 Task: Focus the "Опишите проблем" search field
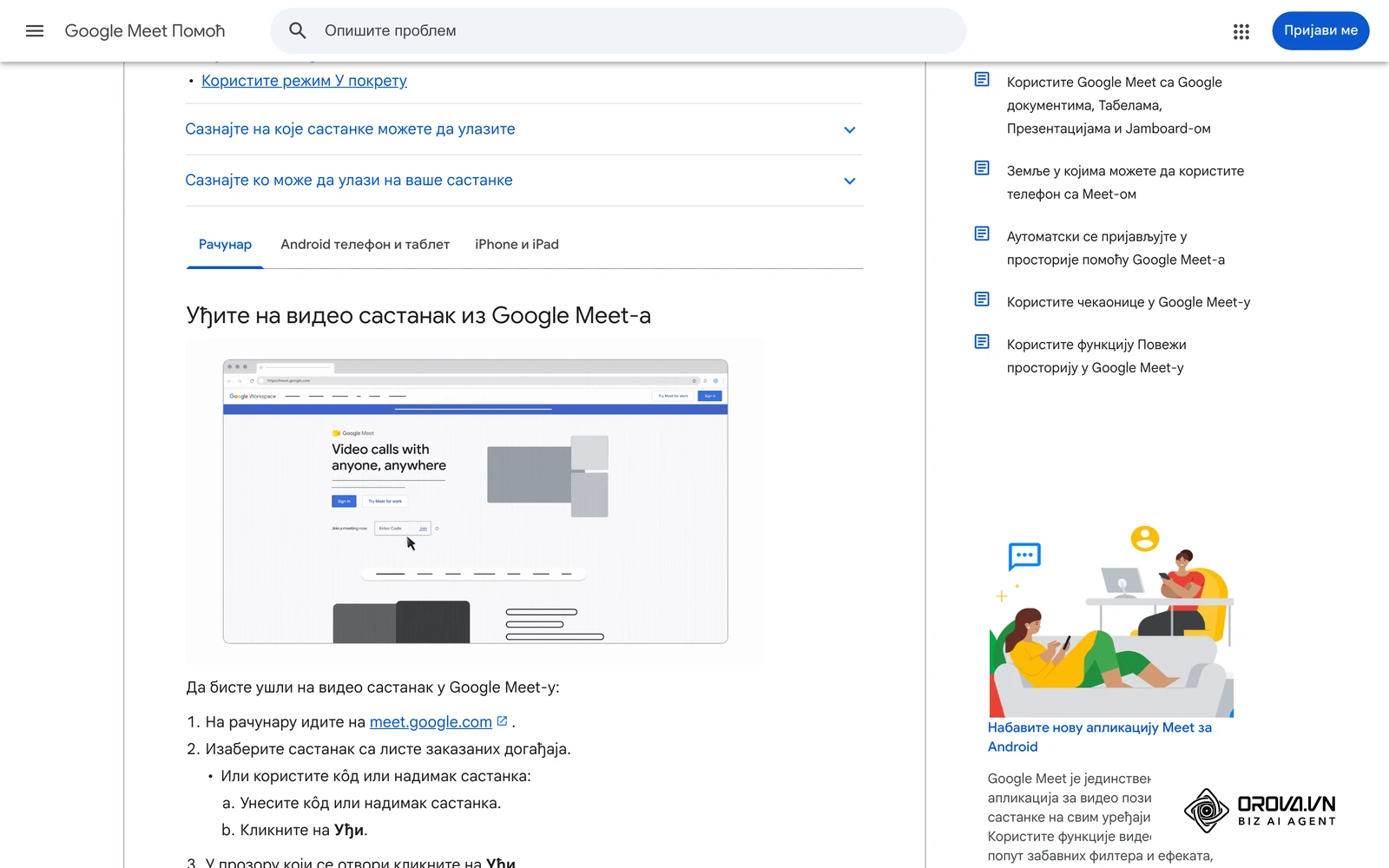(x=618, y=31)
